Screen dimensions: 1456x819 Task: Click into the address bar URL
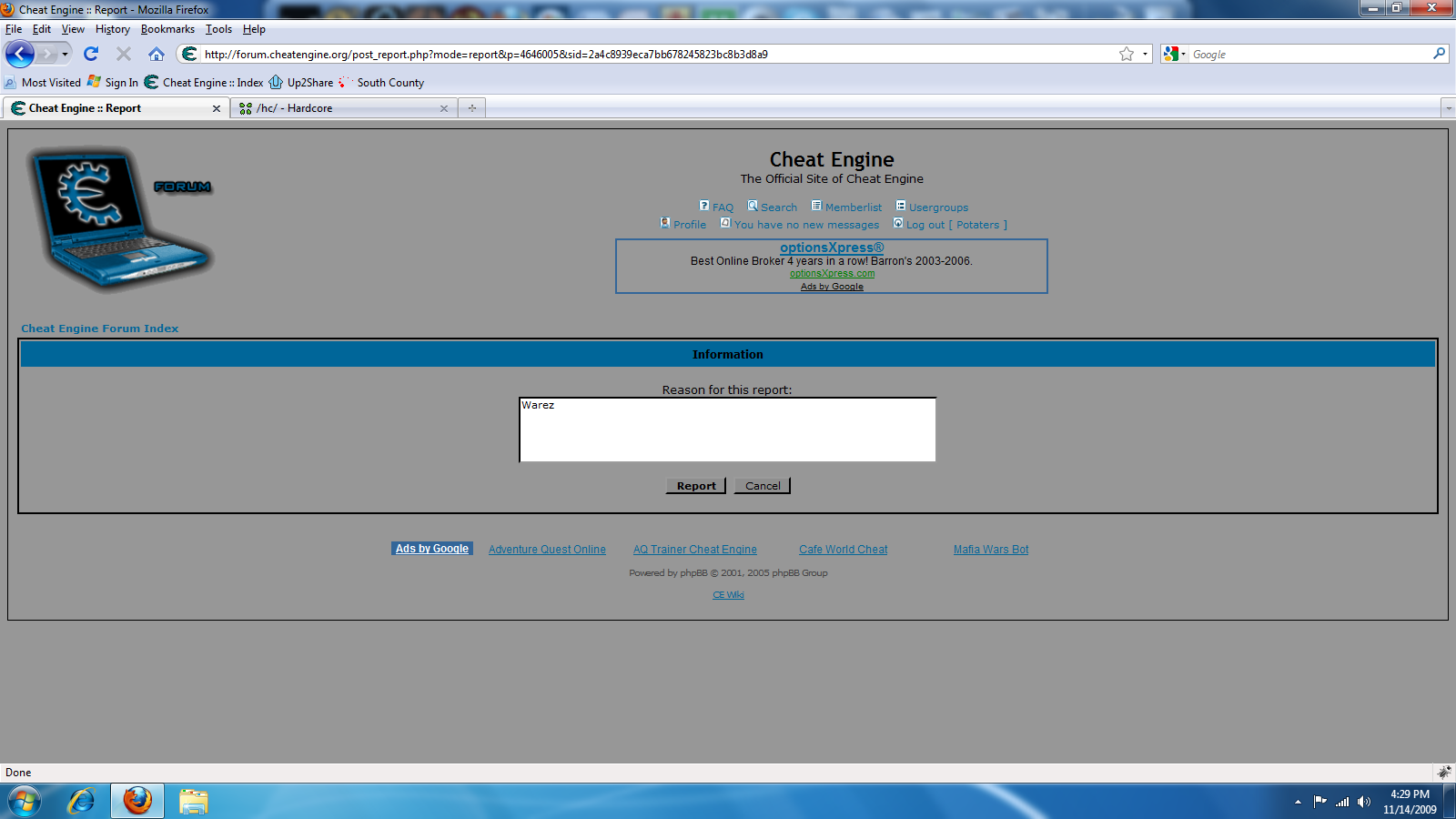658,55
